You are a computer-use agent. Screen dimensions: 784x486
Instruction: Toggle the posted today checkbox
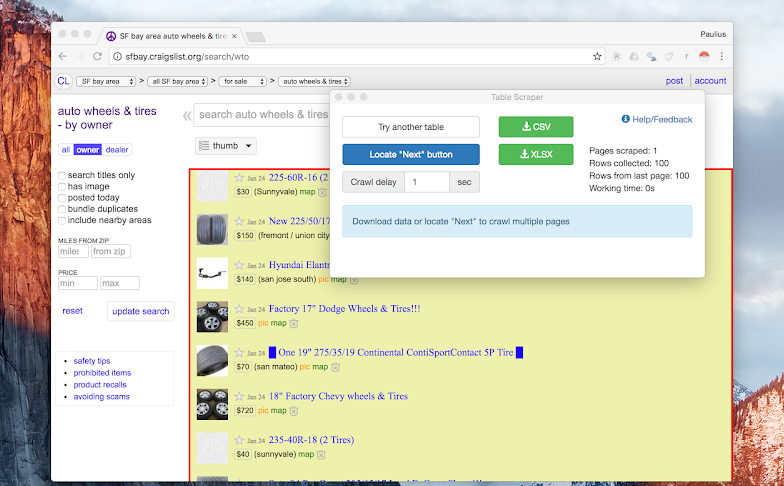[63, 198]
